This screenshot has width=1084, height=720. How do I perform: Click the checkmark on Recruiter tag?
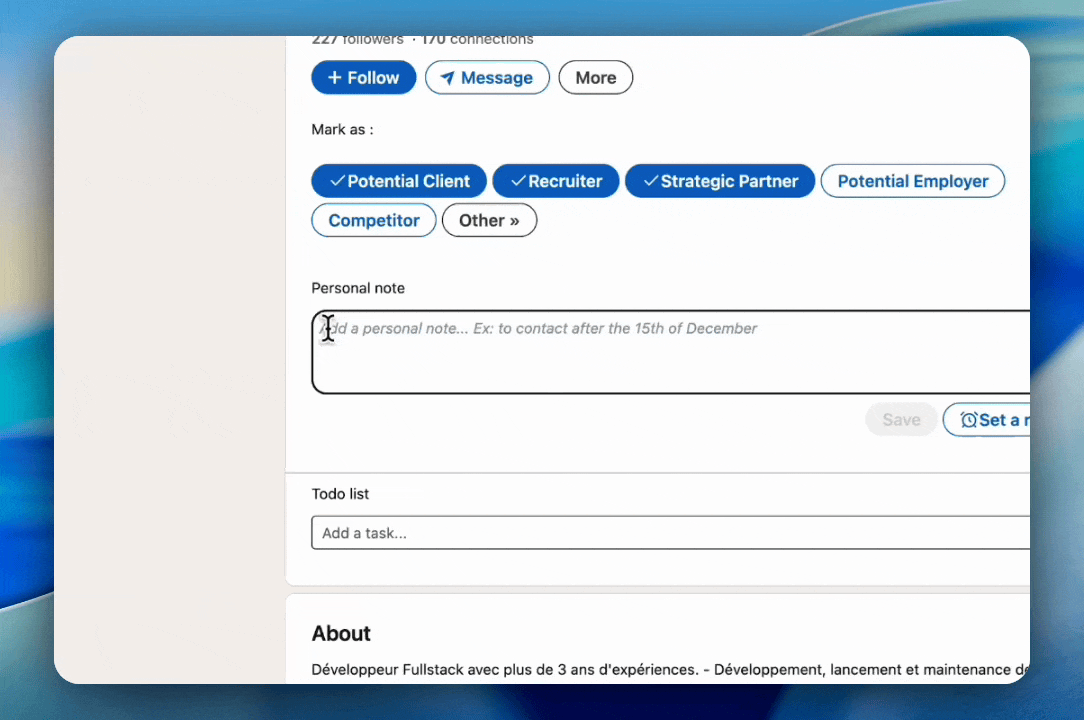517,181
